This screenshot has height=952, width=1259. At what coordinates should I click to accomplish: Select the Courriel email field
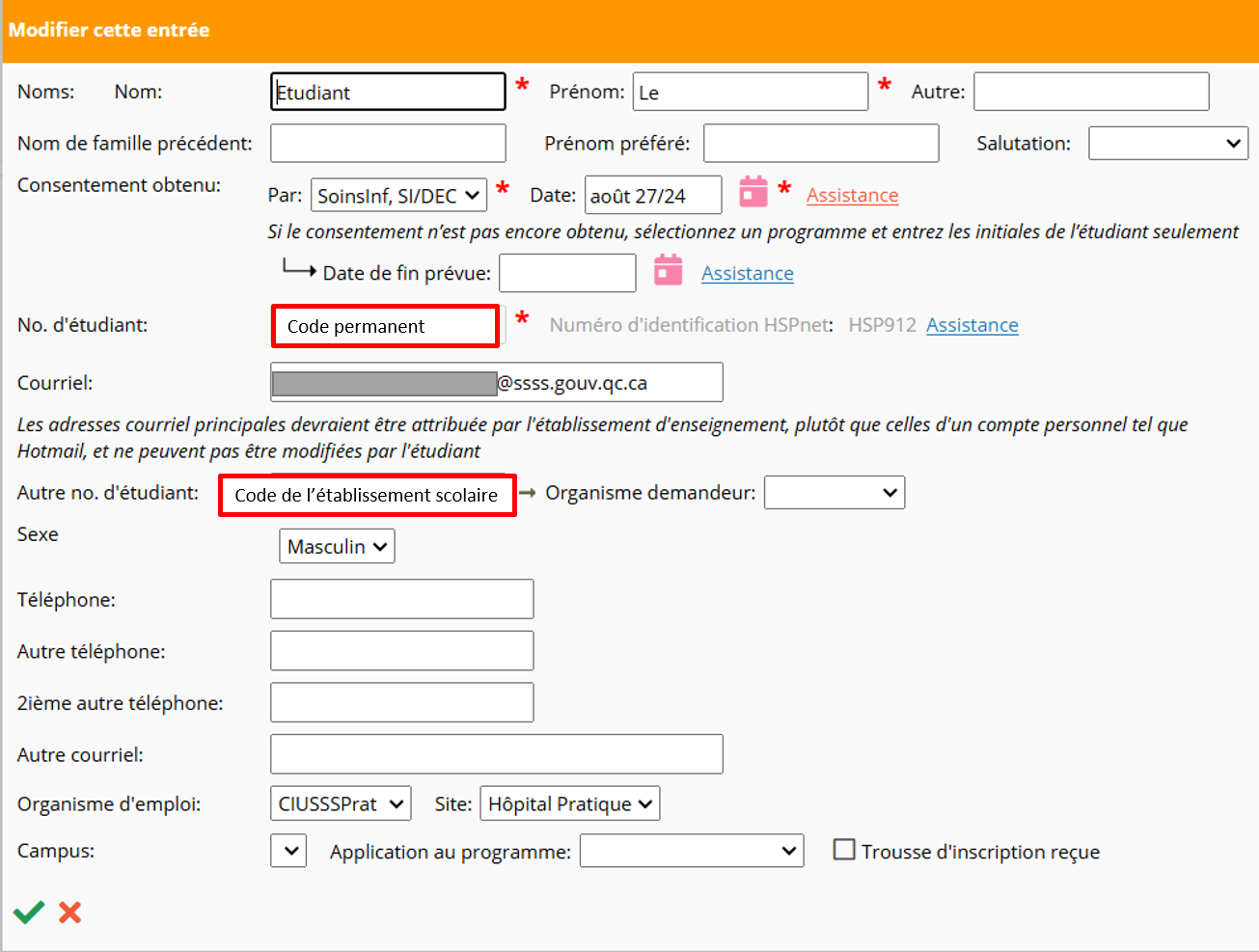click(497, 382)
